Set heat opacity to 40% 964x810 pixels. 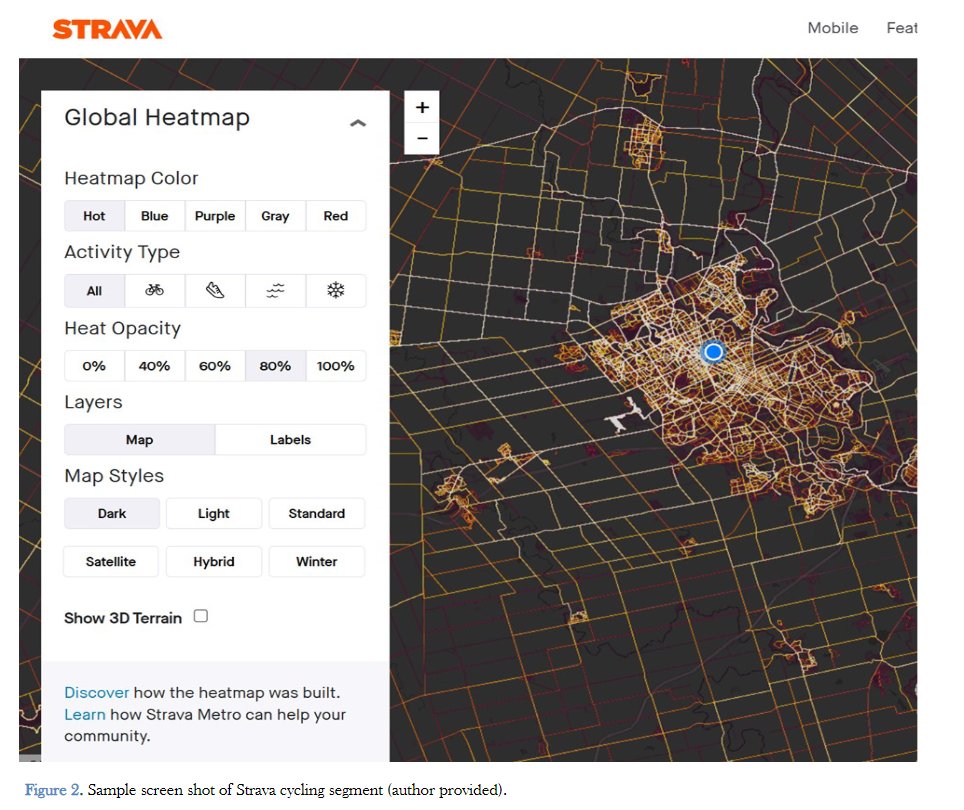tap(154, 366)
